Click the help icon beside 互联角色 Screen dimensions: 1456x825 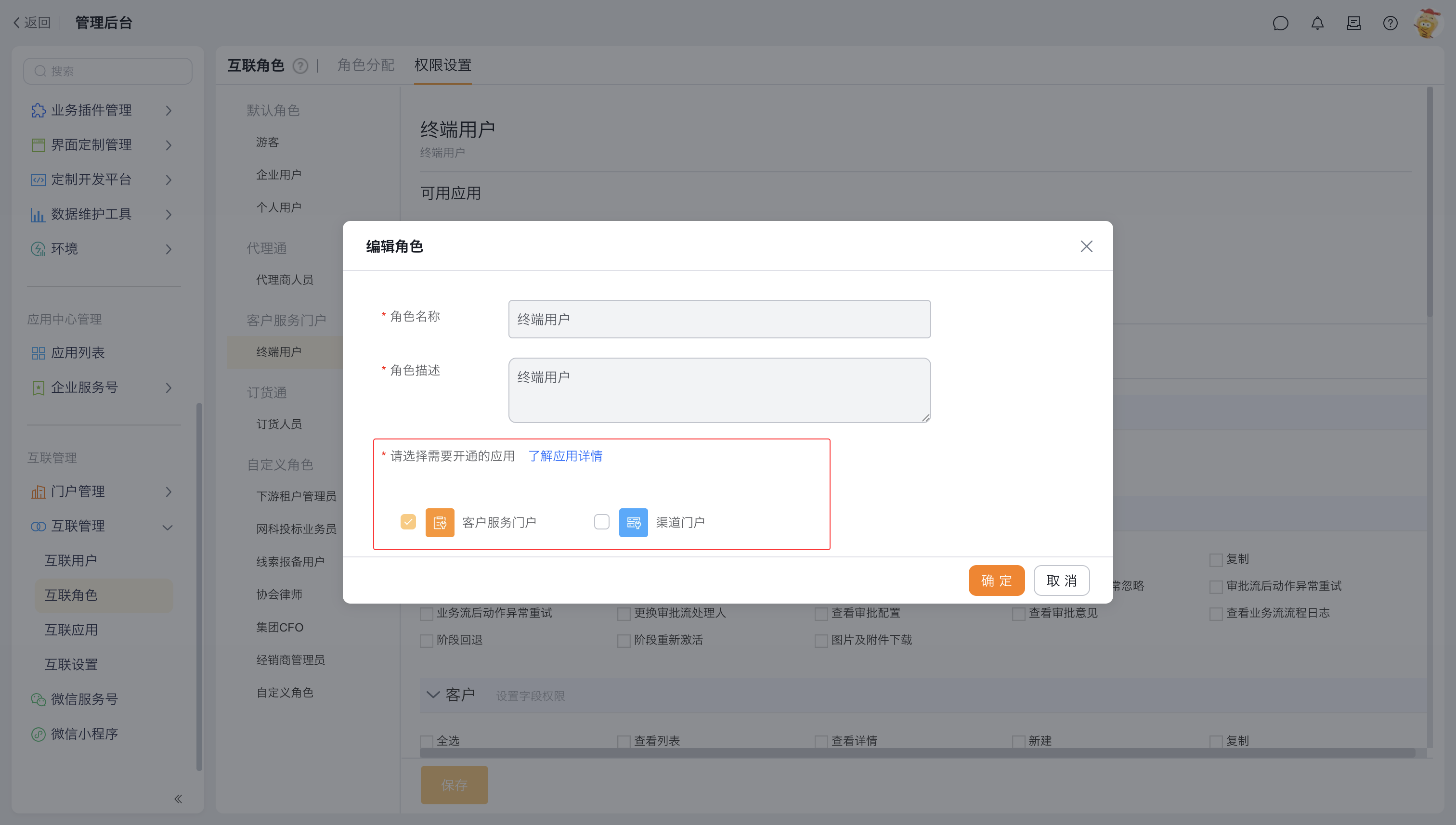(x=300, y=66)
